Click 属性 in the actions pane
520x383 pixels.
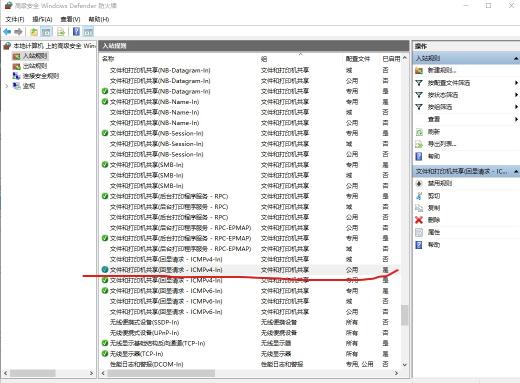(x=434, y=232)
